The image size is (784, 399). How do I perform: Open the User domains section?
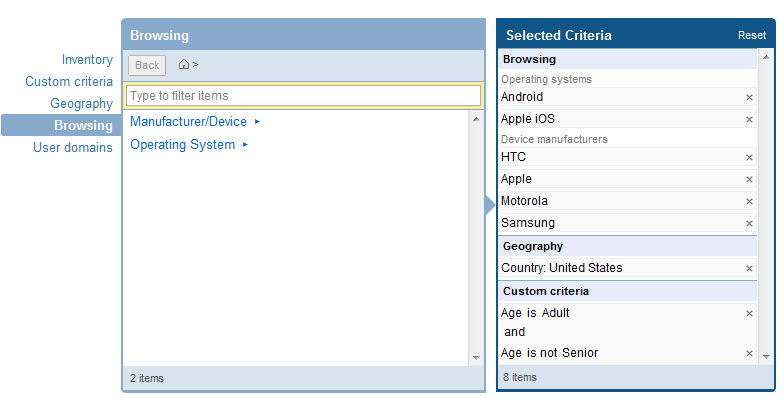coord(72,148)
